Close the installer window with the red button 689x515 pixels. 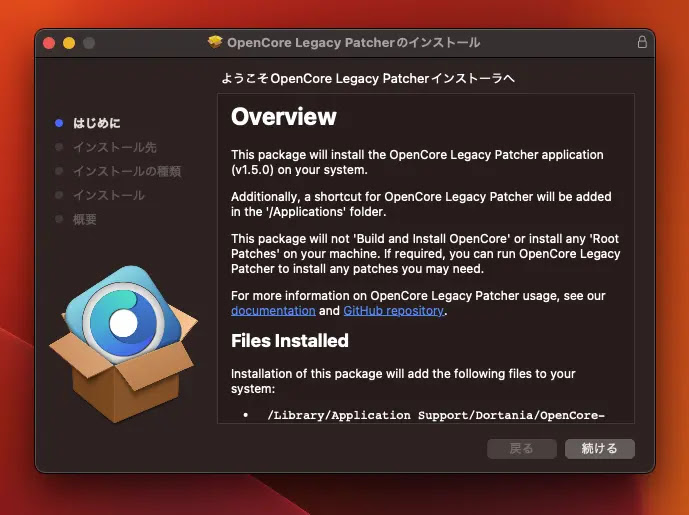[x=49, y=43]
